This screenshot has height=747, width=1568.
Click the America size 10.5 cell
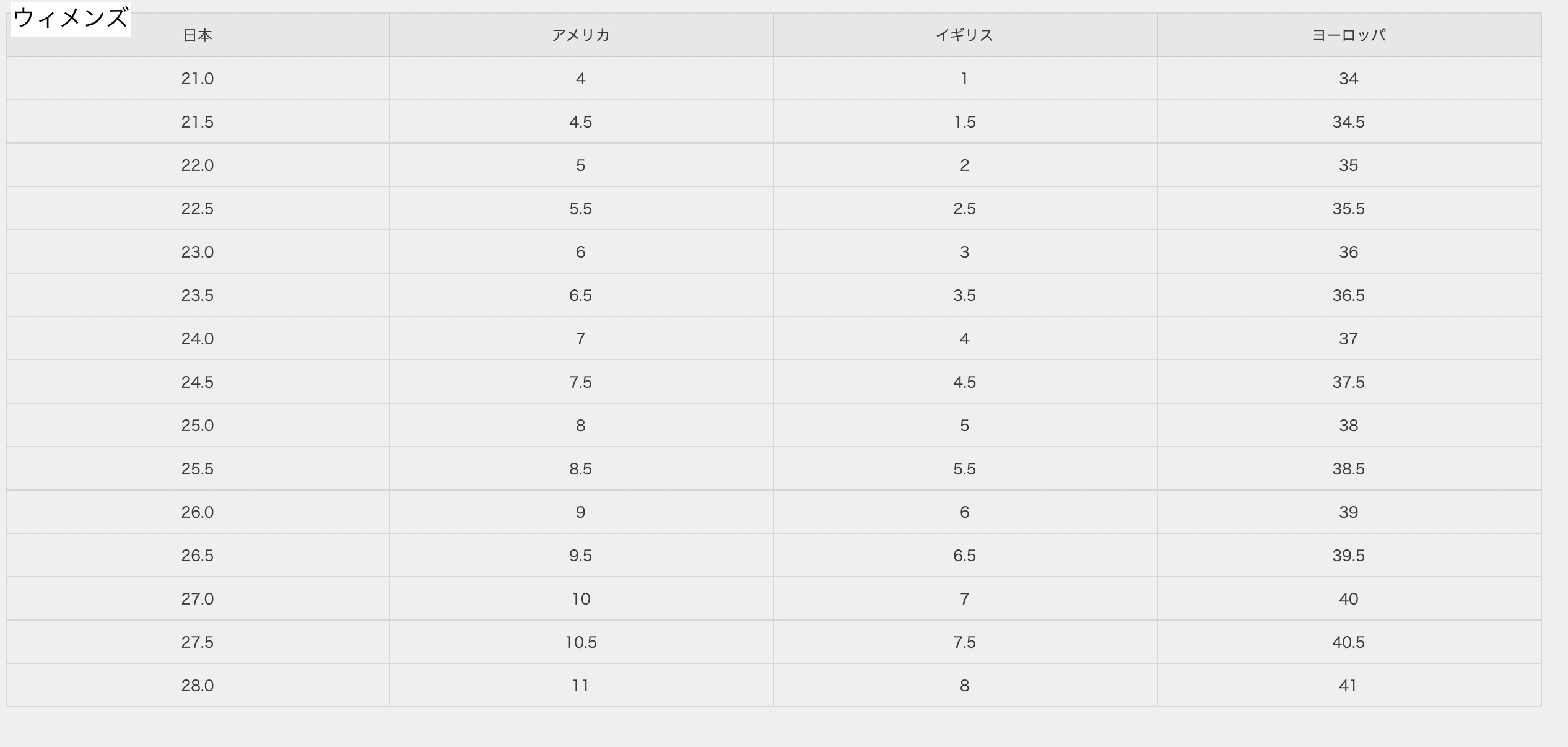(x=581, y=642)
